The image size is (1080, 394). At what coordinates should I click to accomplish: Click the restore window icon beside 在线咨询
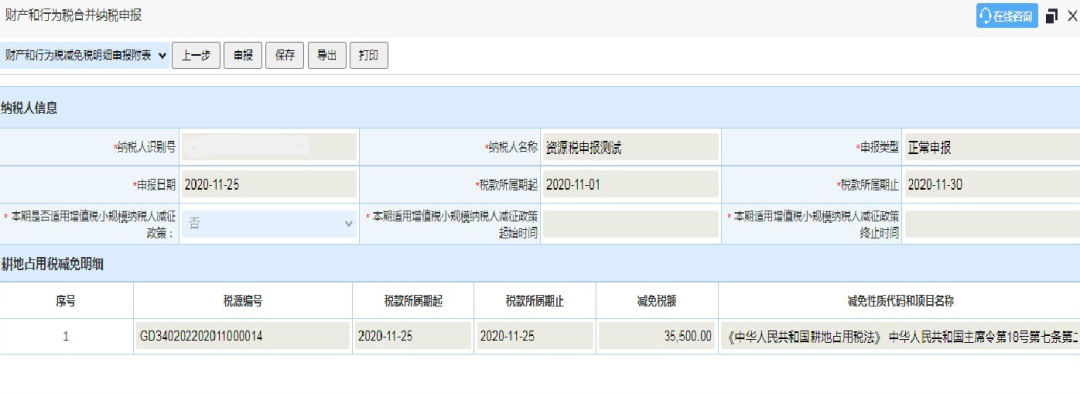(1051, 16)
